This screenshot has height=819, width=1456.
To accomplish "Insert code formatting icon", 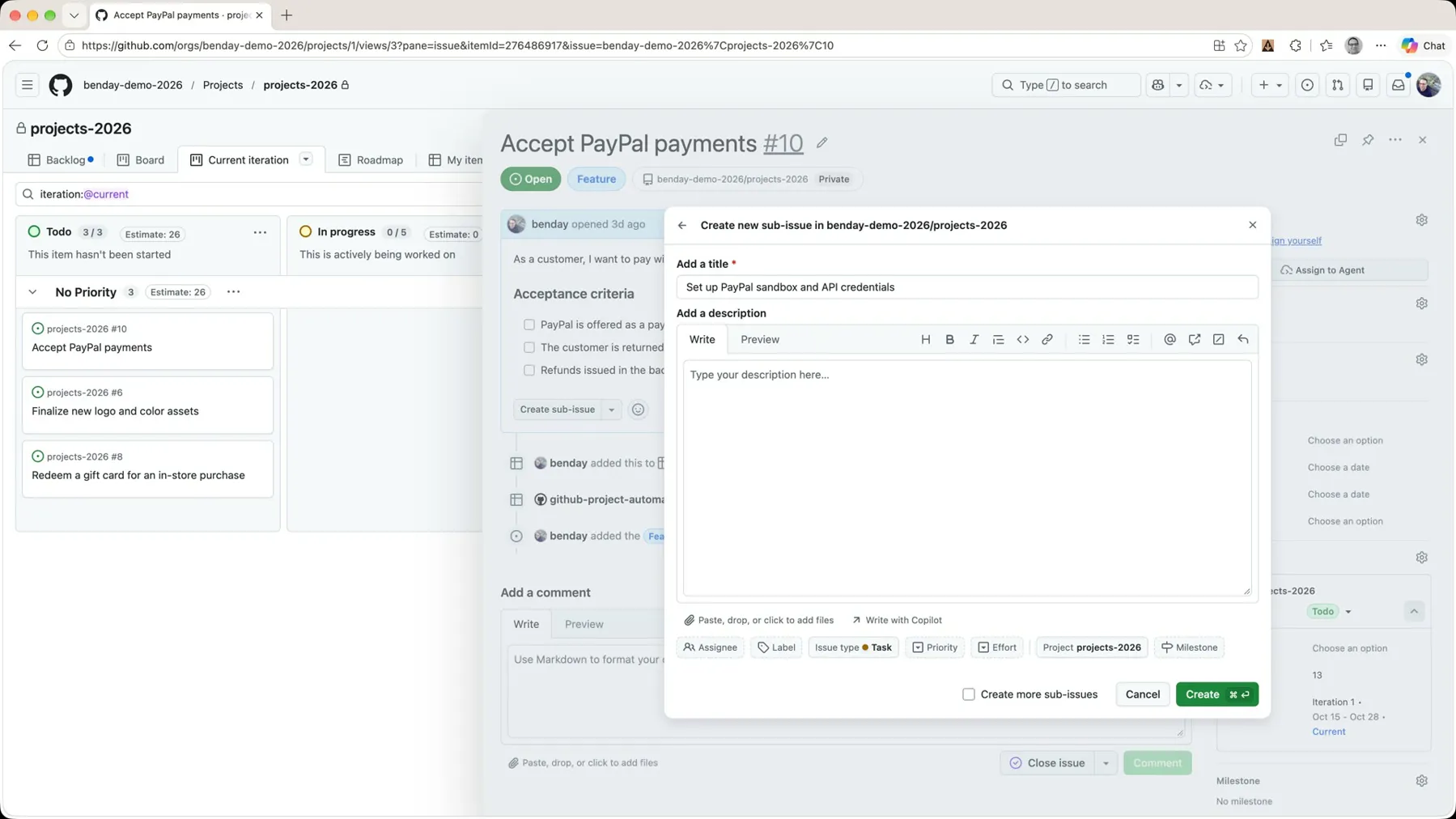I will 1022,339.
